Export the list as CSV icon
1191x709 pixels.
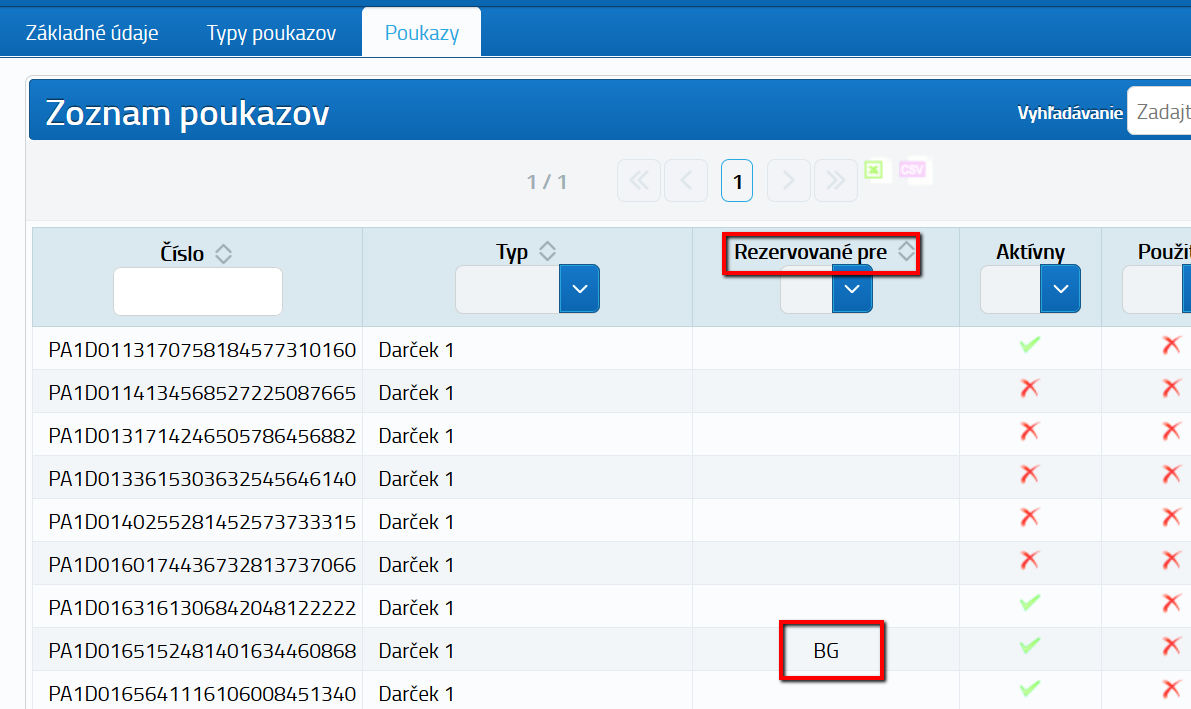(911, 170)
